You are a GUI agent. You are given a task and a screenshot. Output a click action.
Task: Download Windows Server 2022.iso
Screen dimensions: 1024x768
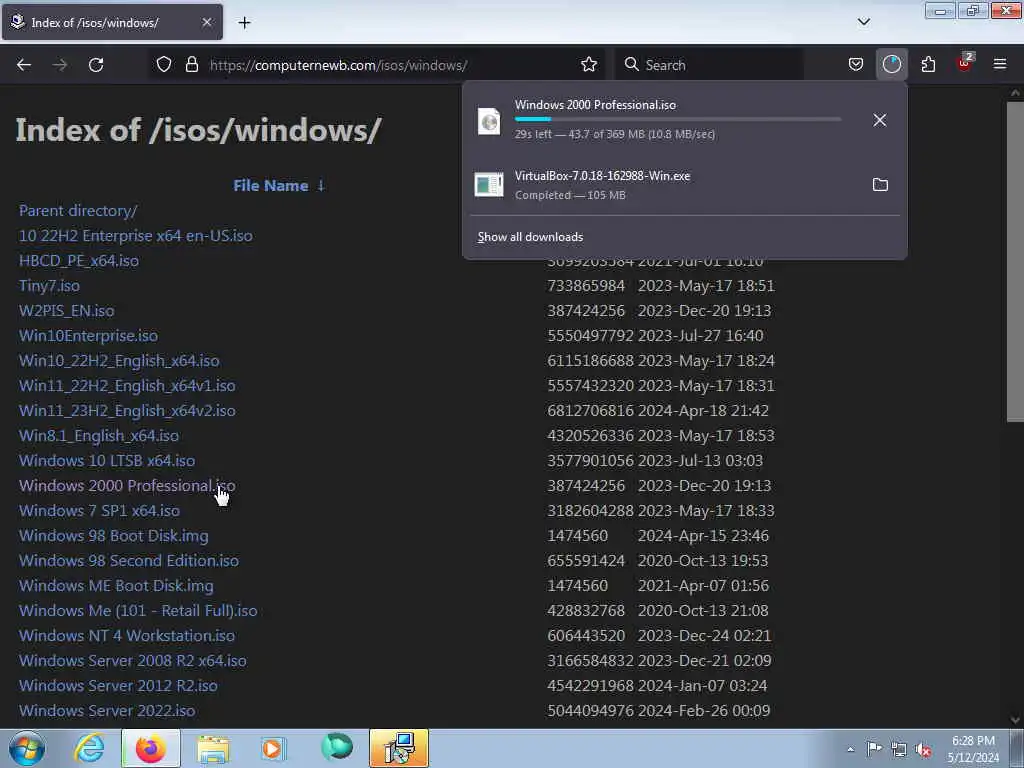coord(106,711)
